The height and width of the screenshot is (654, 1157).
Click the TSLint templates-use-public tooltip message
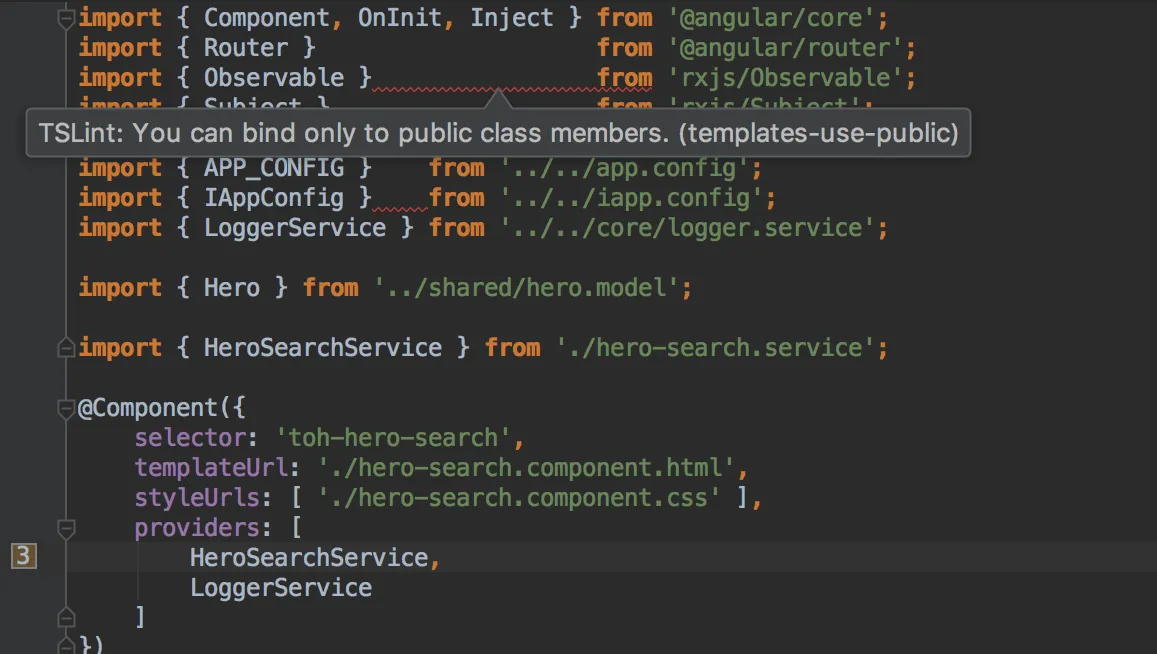click(498, 133)
